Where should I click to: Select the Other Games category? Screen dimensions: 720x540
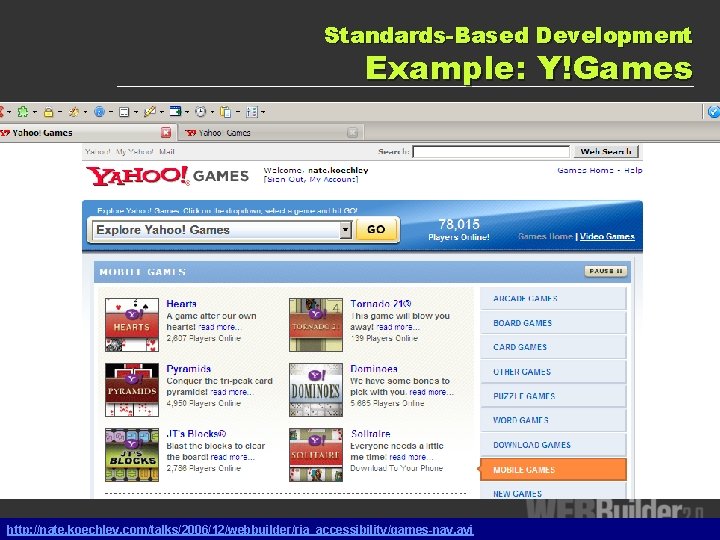553,371
